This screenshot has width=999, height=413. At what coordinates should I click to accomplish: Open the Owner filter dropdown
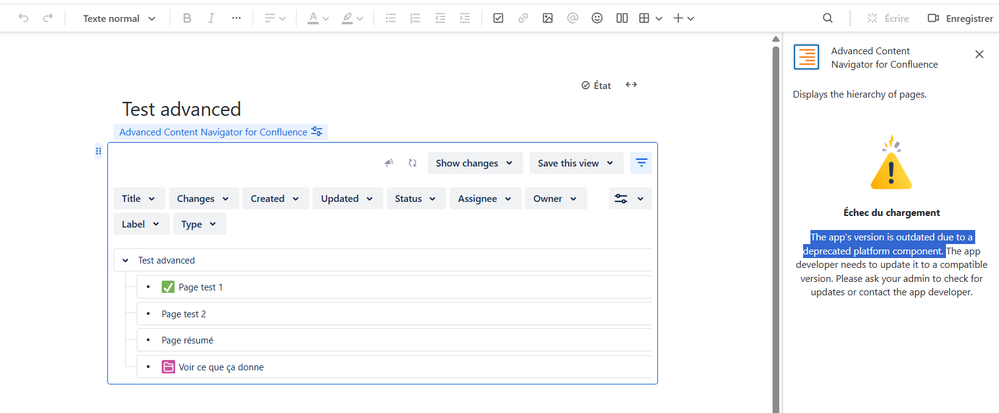point(556,198)
